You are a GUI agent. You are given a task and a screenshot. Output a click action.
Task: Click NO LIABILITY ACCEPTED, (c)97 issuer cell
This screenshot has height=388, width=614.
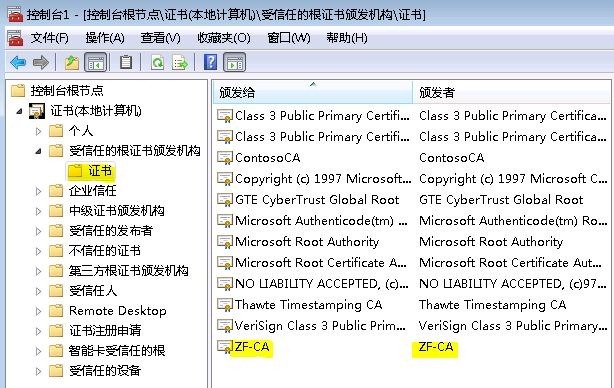pos(513,283)
